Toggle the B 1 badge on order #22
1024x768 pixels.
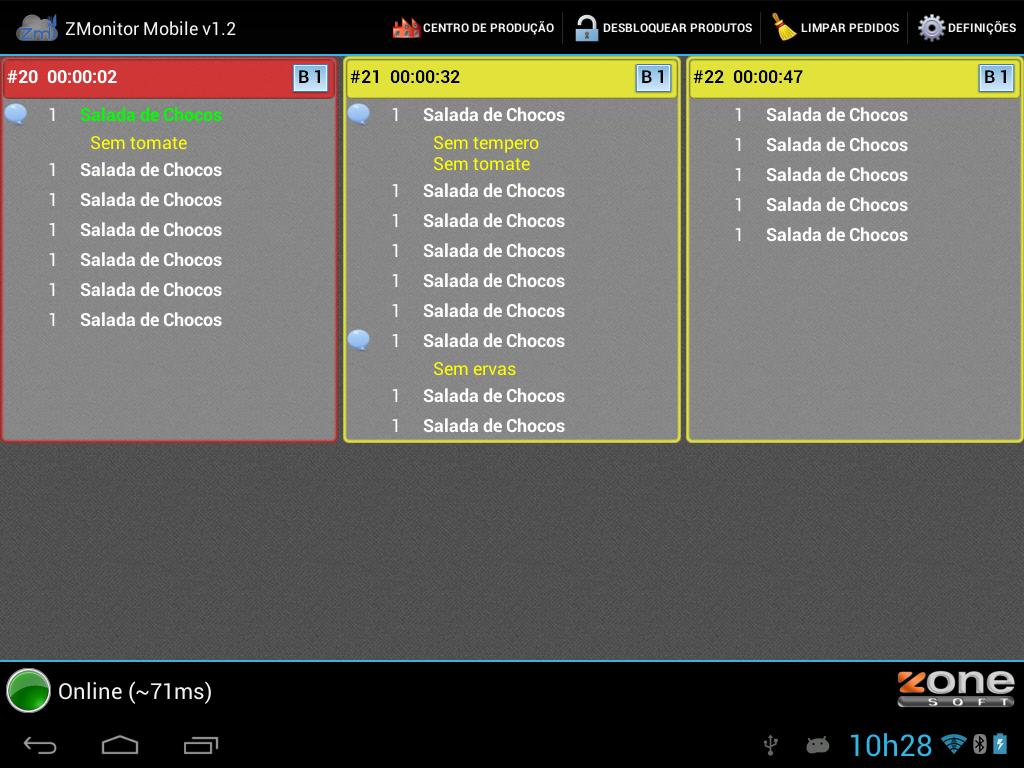click(x=994, y=77)
